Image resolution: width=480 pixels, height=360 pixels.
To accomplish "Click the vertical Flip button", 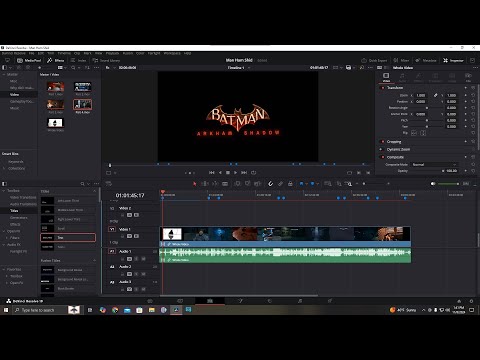I will pos(423,133).
